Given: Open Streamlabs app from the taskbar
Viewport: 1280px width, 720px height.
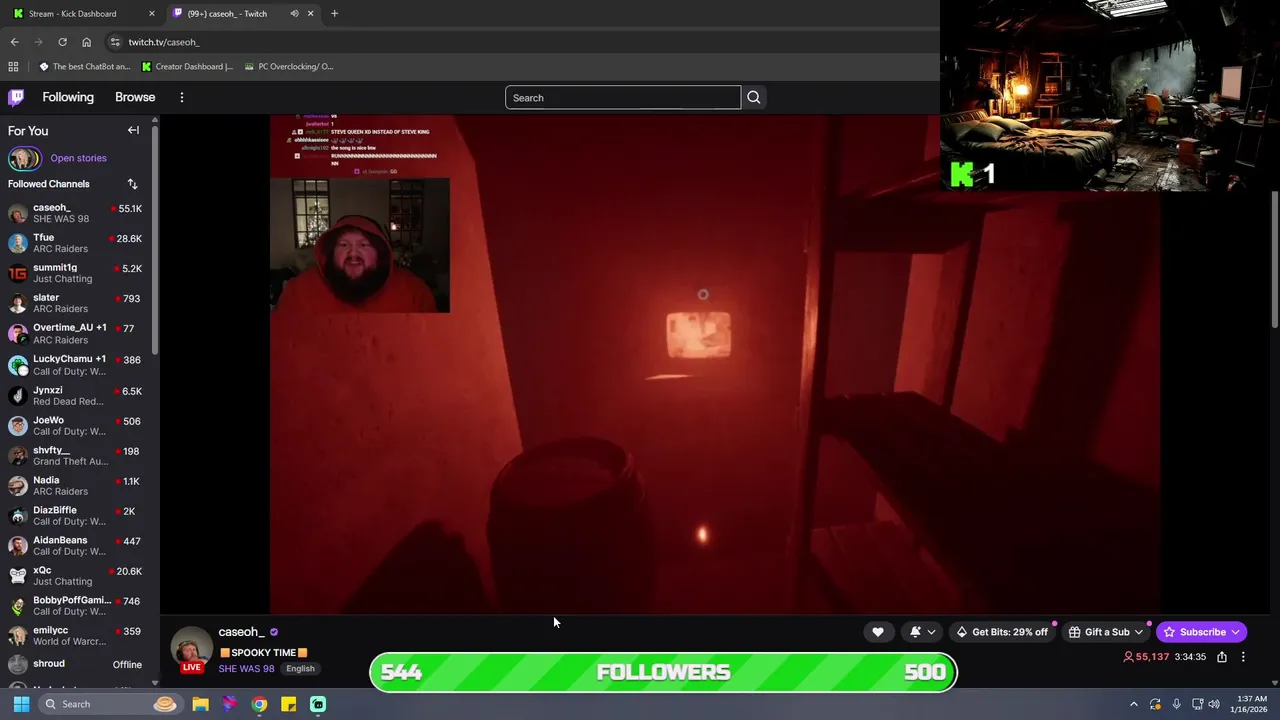Looking at the screenshot, I should pos(318,704).
